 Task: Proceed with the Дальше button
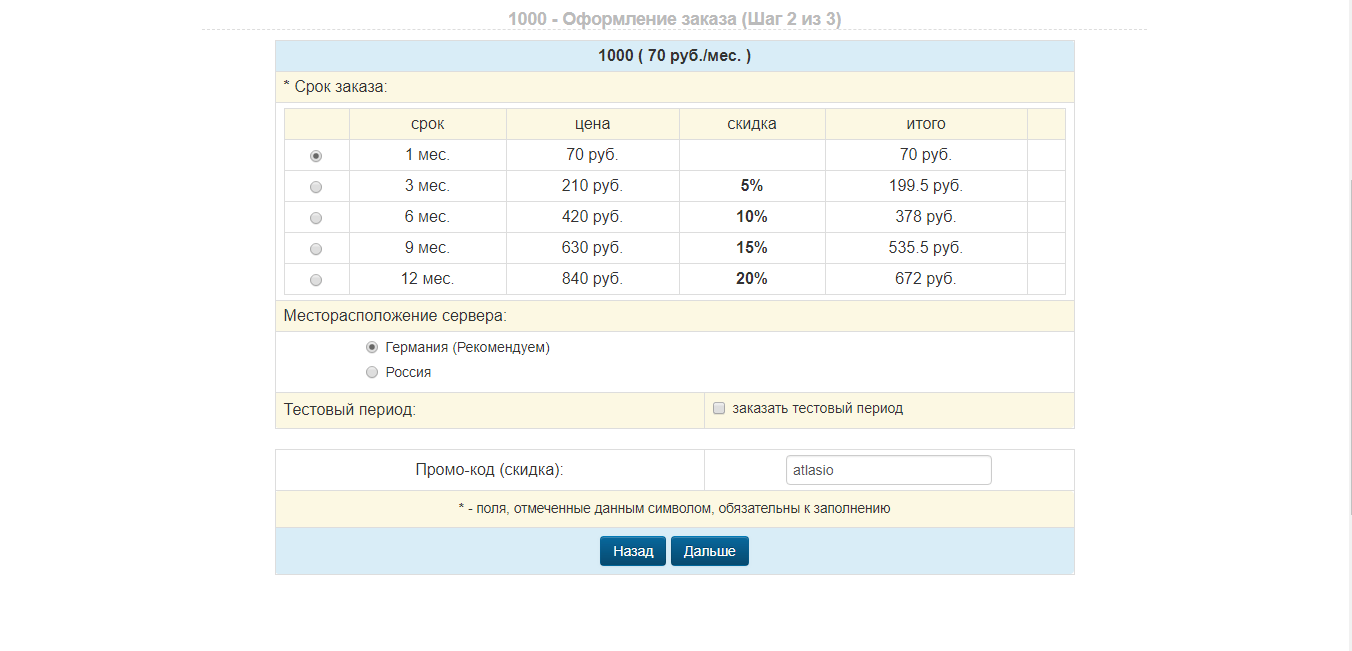pos(709,551)
